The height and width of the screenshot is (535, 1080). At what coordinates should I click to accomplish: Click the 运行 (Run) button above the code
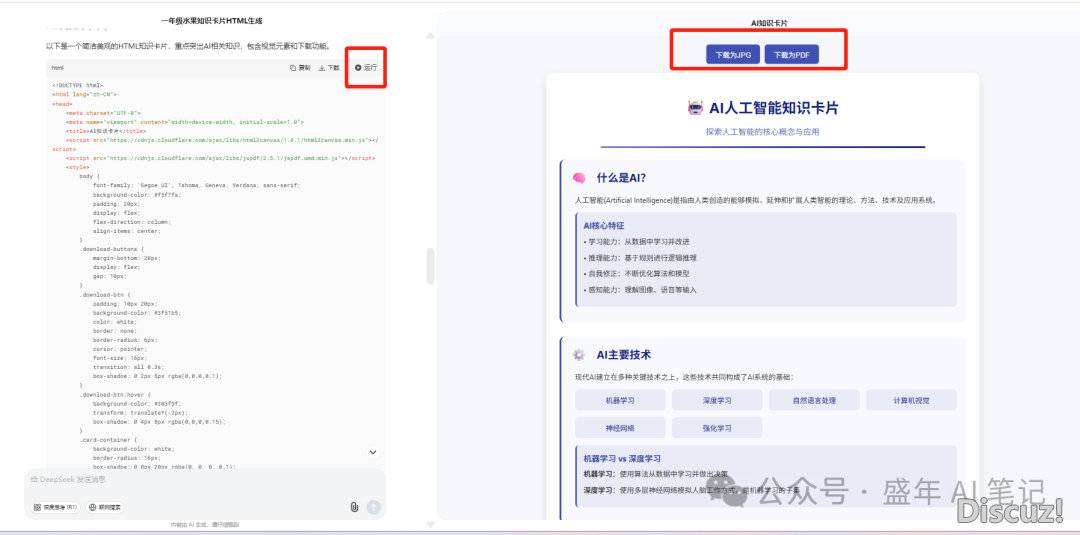coord(366,67)
